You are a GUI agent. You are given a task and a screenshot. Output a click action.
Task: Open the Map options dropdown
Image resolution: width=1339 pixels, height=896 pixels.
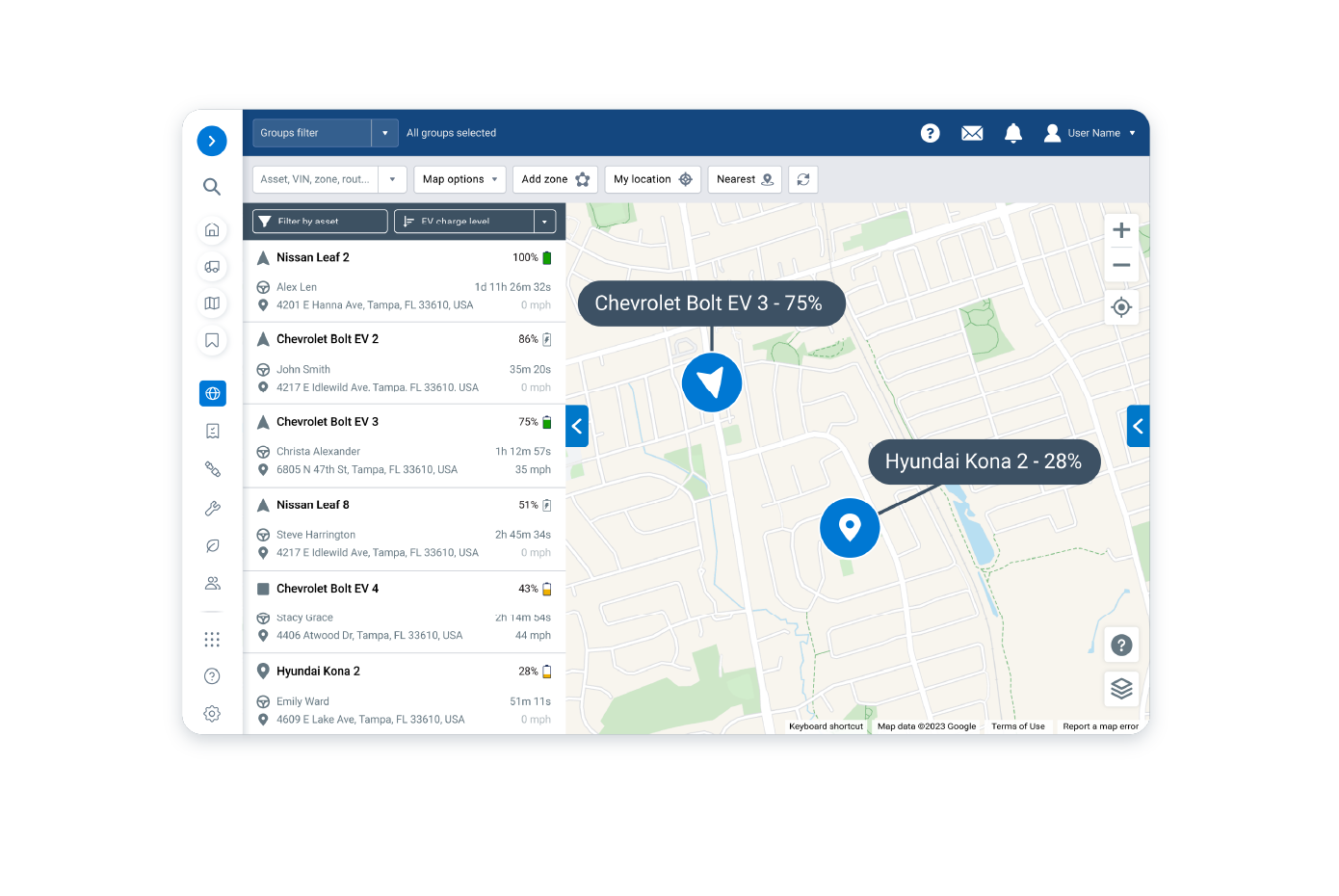coord(459,179)
